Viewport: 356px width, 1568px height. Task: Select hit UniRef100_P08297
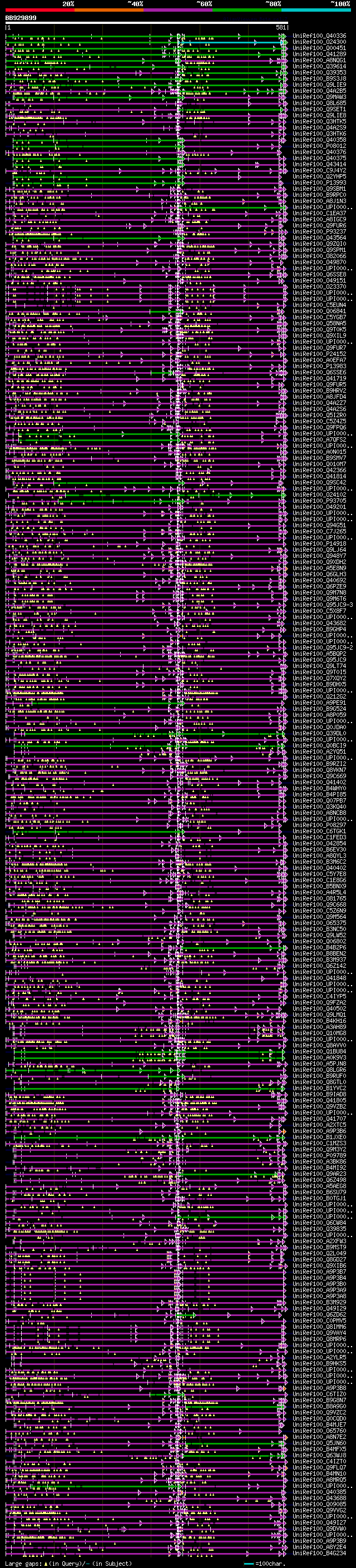pos(319,825)
